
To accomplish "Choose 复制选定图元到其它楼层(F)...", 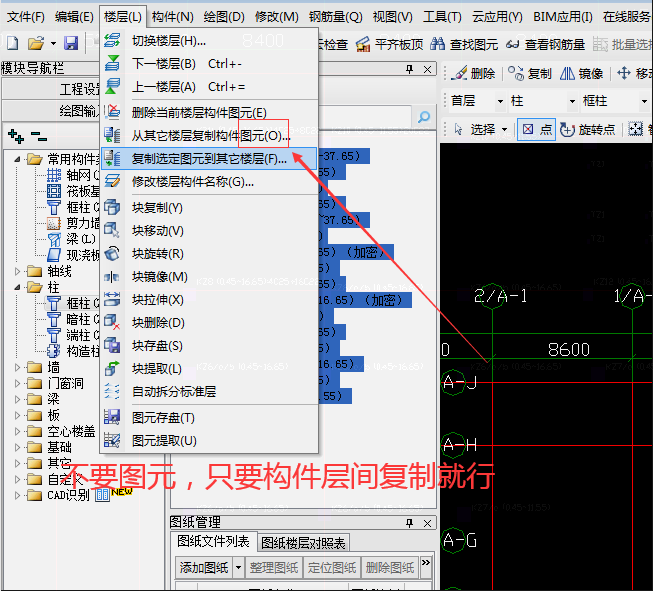I will [209, 158].
